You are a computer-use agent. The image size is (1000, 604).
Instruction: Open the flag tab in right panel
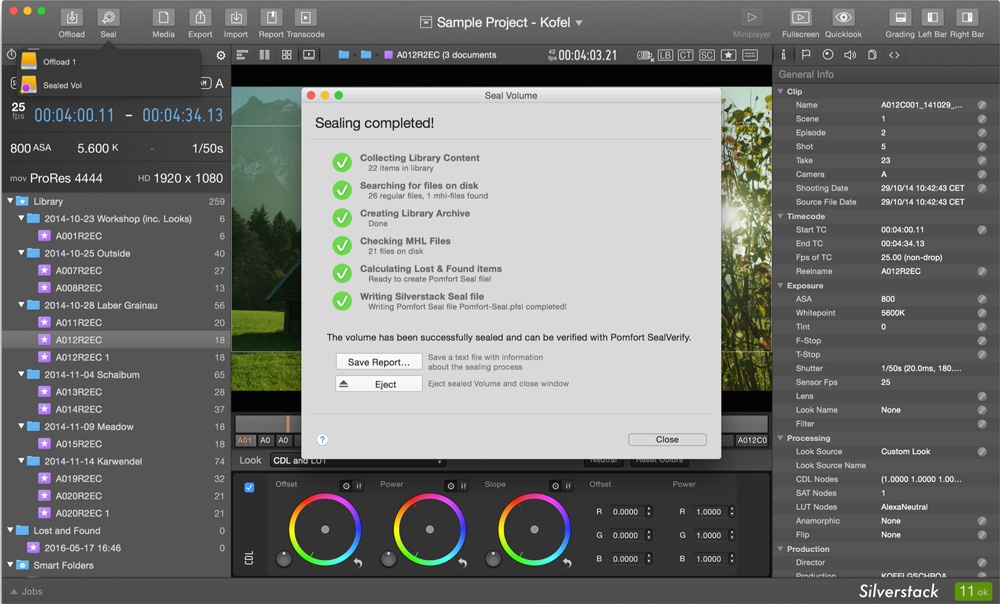point(806,55)
